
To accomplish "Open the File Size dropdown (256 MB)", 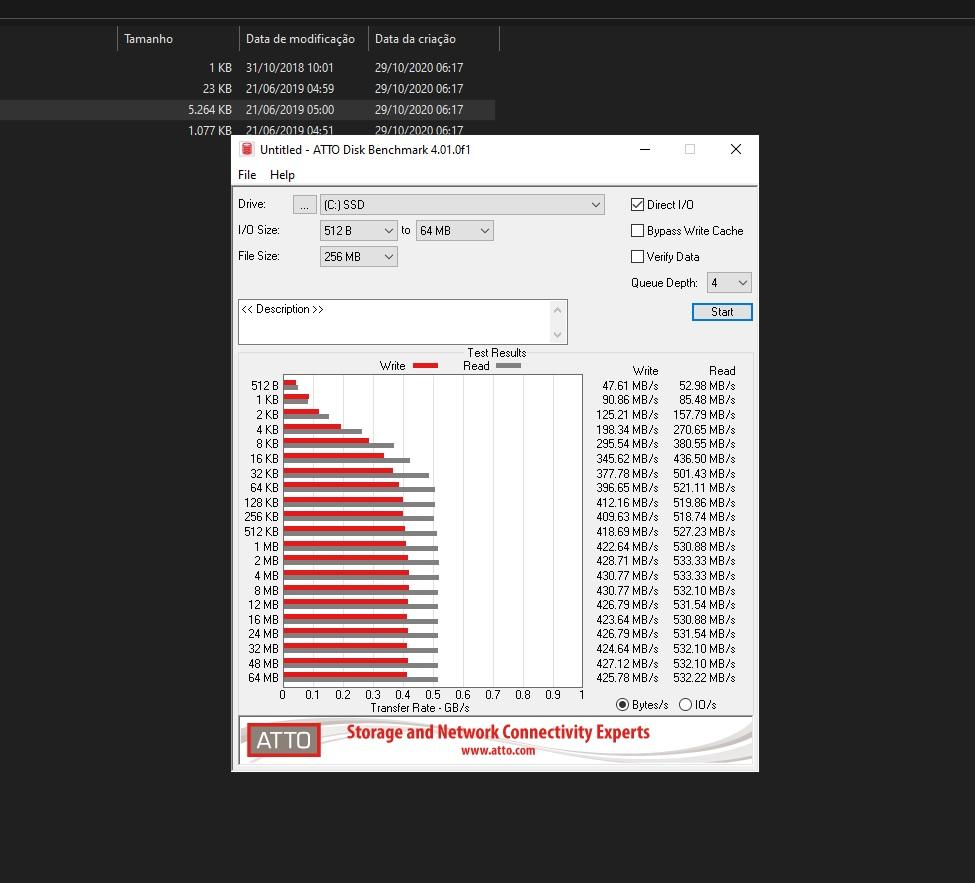I will pyautogui.click(x=358, y=257).
